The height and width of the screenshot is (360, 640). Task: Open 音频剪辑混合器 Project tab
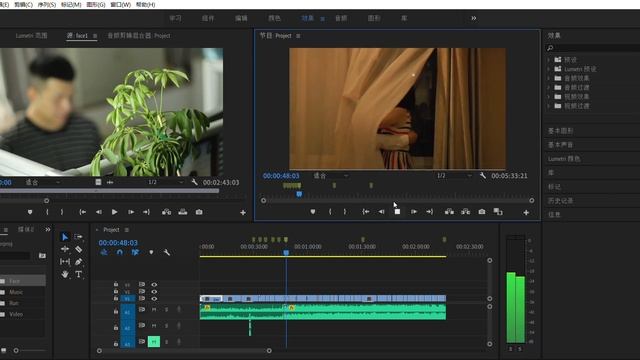coord(139,36)
